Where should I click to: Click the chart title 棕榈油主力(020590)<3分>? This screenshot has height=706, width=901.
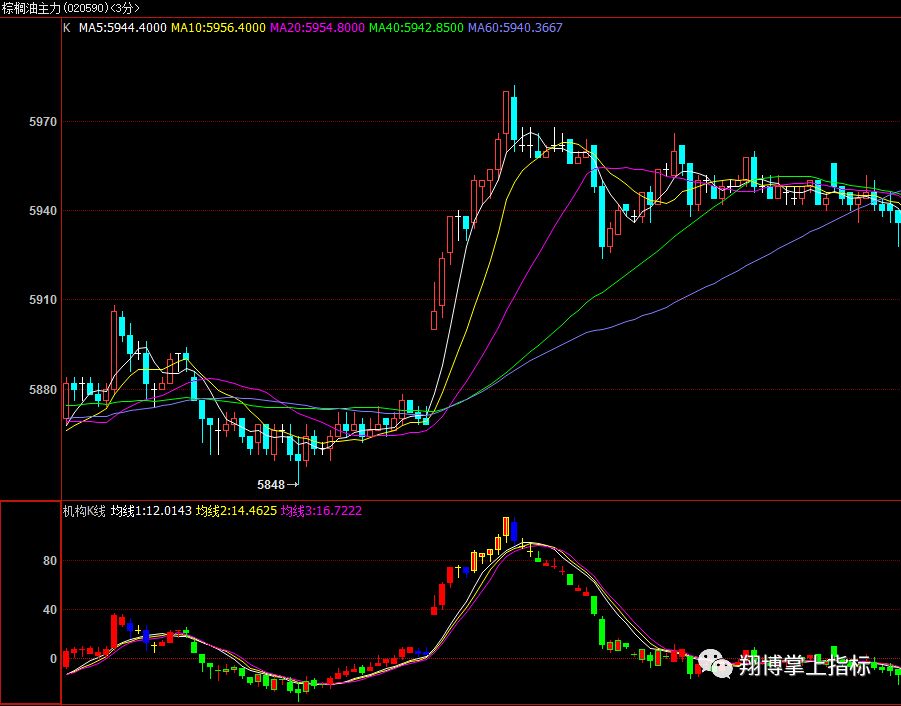[70, 8]
